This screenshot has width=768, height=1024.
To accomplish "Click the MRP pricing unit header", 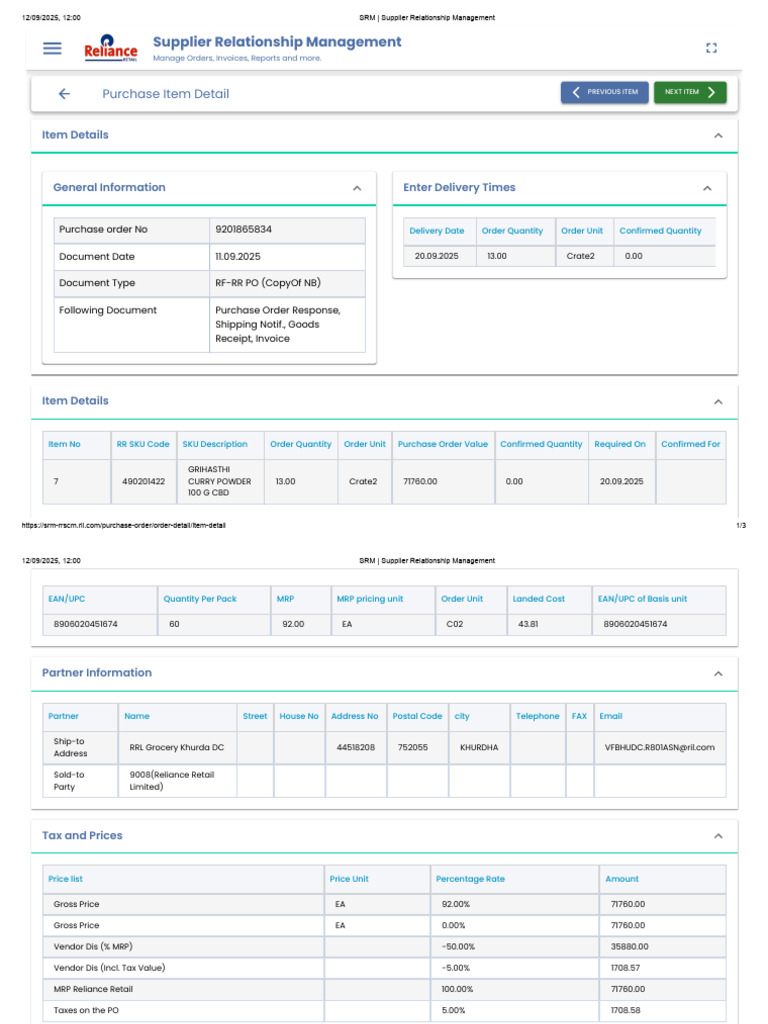I will click(370, 599).
